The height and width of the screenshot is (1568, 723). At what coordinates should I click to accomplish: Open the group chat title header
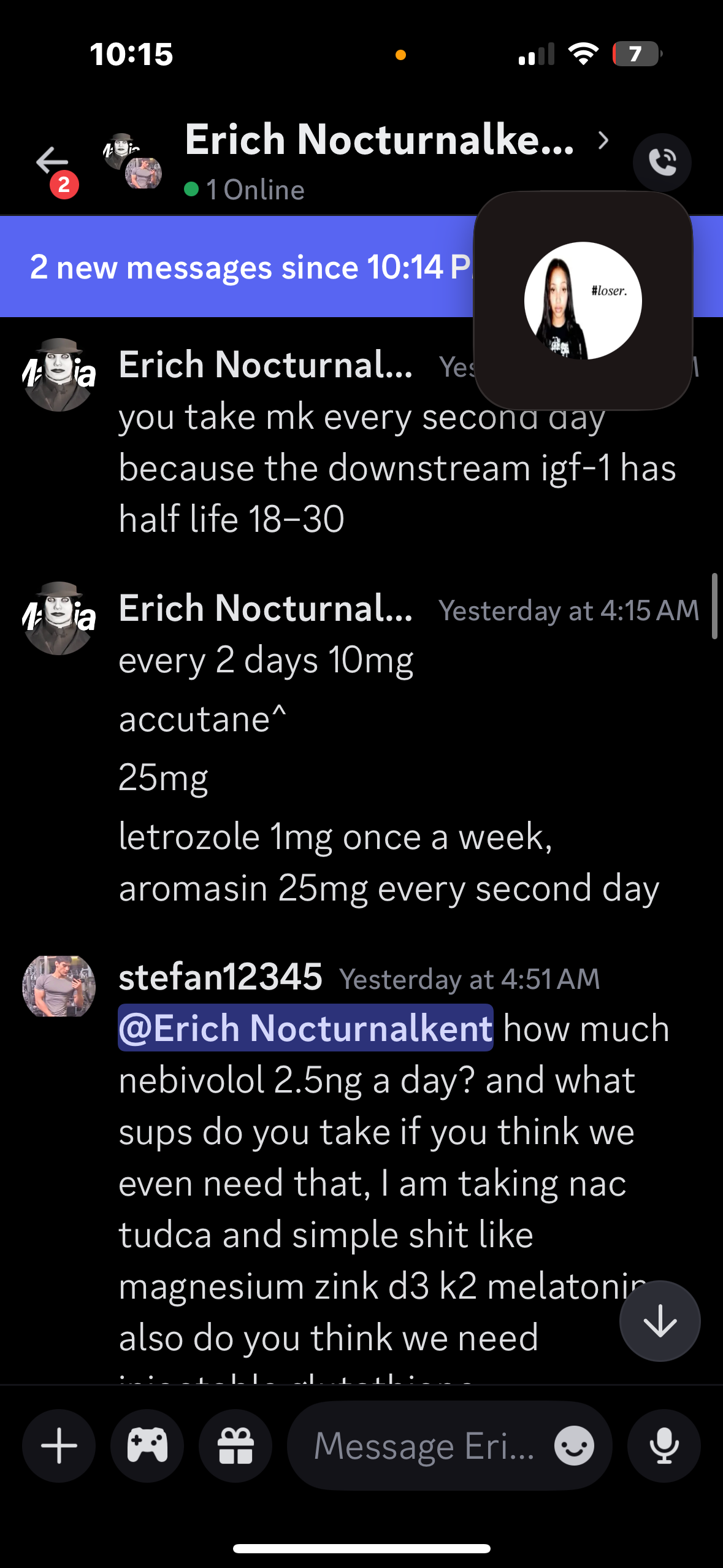(379, 140)
